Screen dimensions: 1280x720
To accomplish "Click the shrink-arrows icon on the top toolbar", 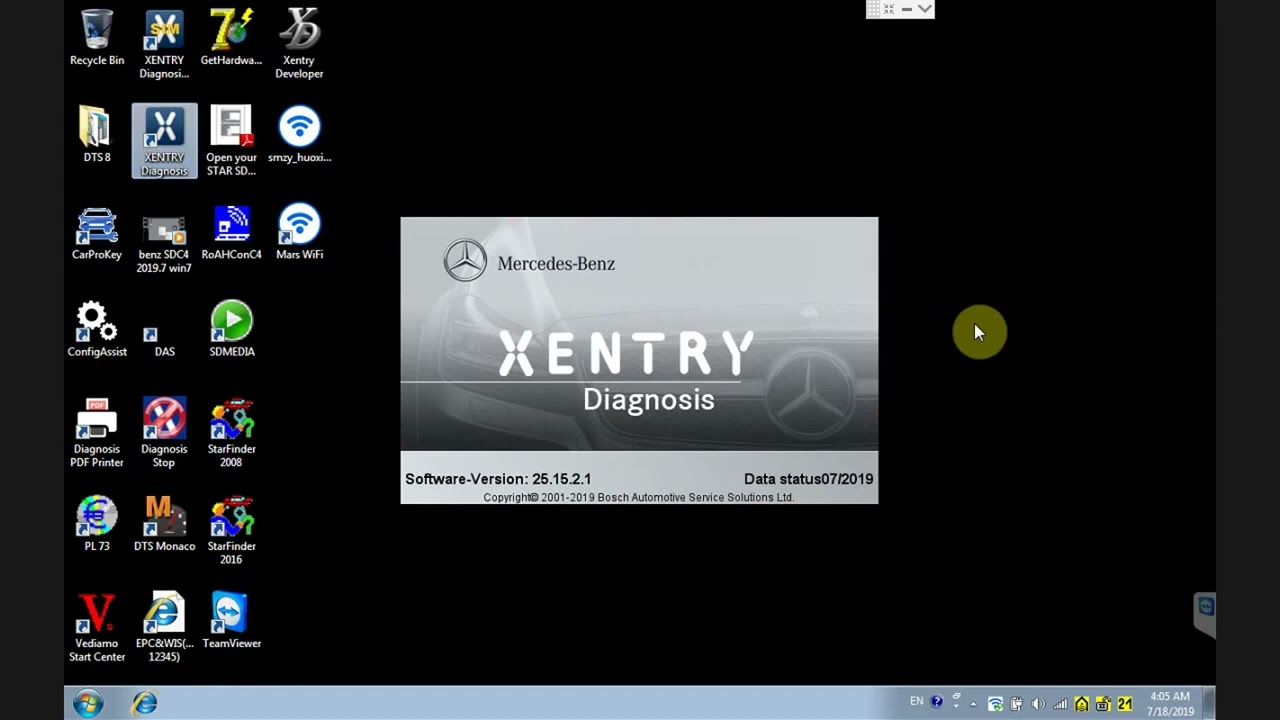I will point(888,9).
